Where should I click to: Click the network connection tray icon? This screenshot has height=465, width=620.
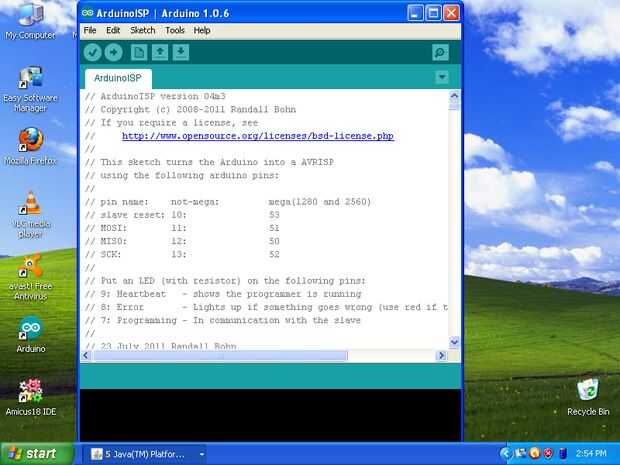(x=520, y=453)
